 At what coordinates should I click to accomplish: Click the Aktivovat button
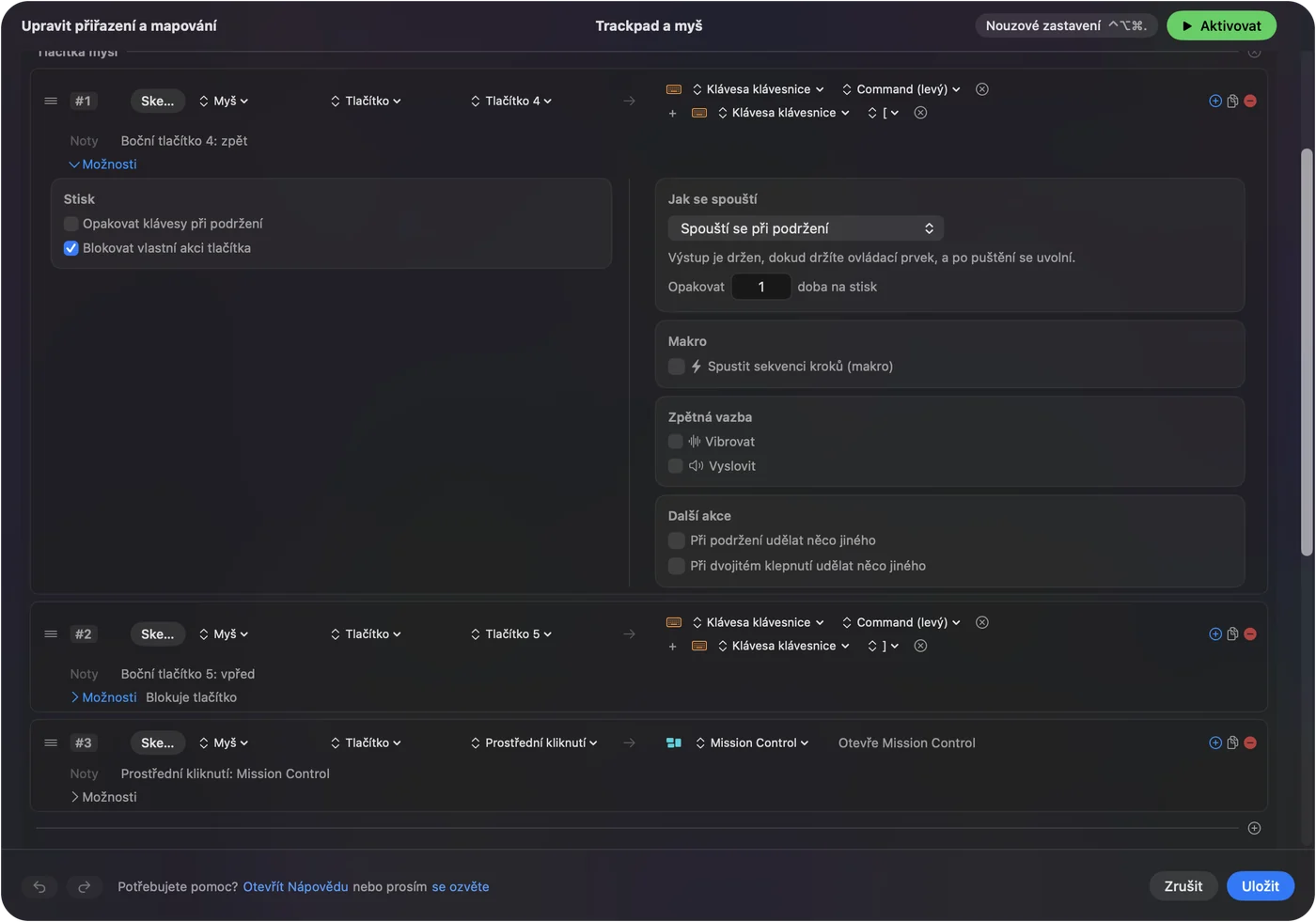1221,25
